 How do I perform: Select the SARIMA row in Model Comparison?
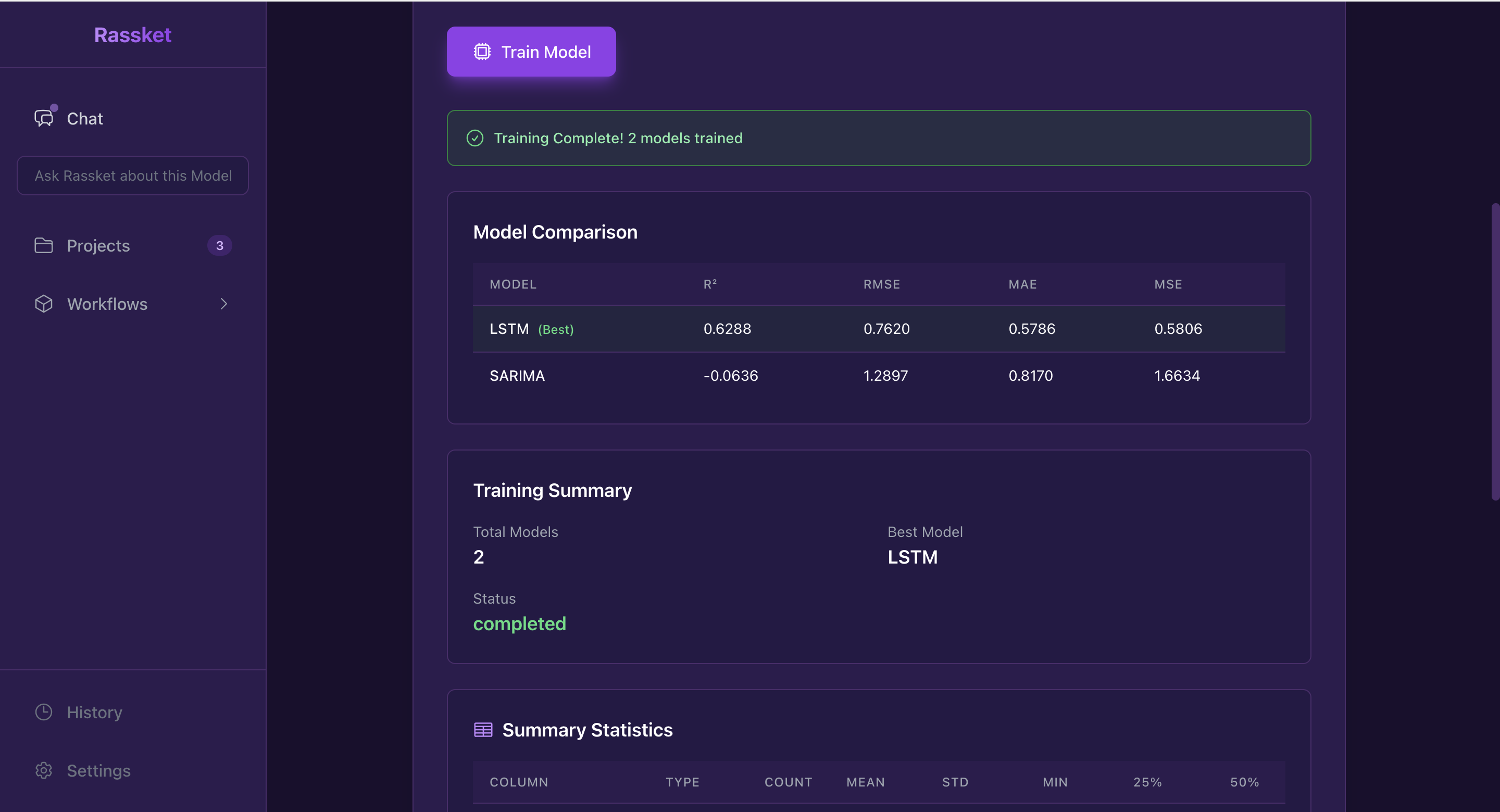pyautogui.click(x=757, y=376)
